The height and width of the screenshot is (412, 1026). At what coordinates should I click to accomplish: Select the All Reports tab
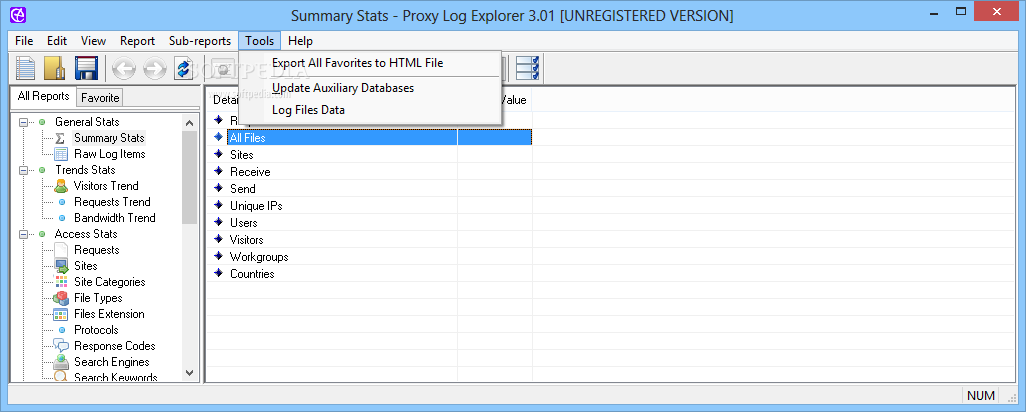[x=43, y=96]
